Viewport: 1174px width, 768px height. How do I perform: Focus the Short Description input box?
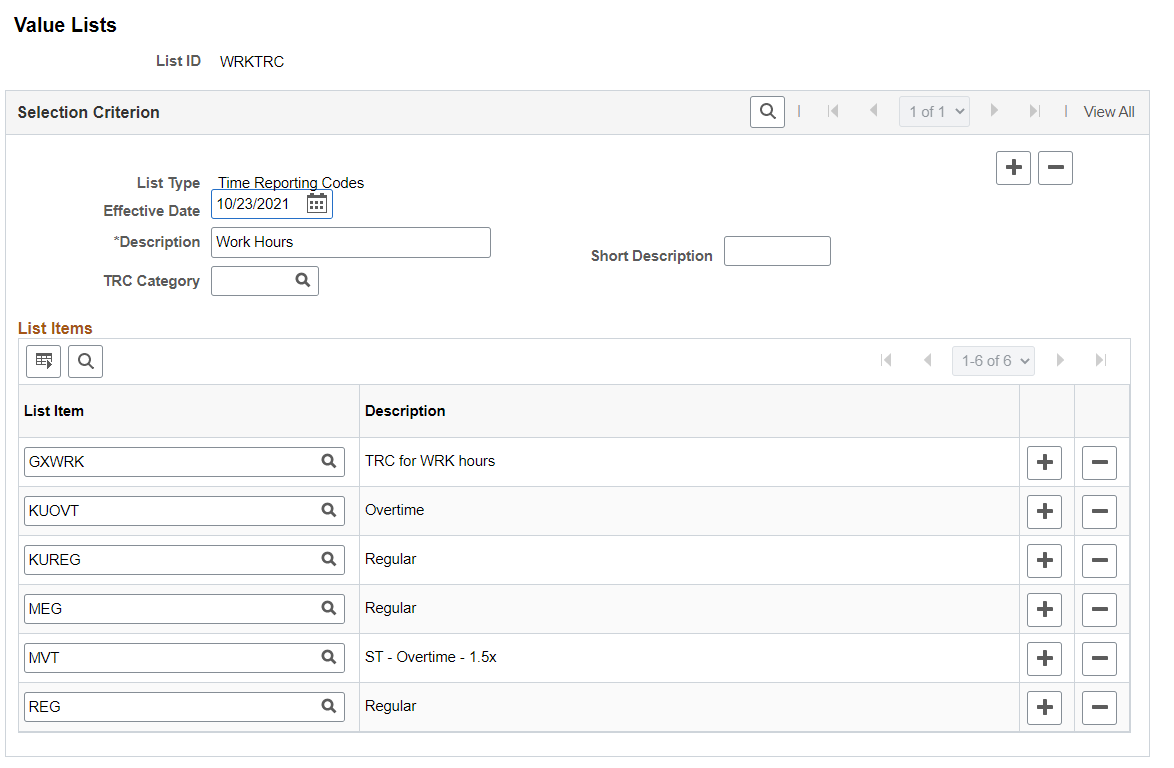777,251
